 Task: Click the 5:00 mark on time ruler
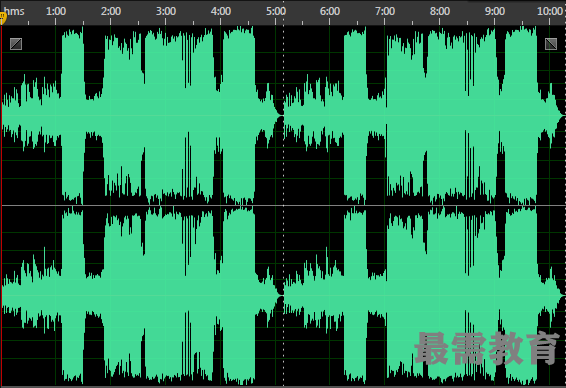[x=276, y=11]
